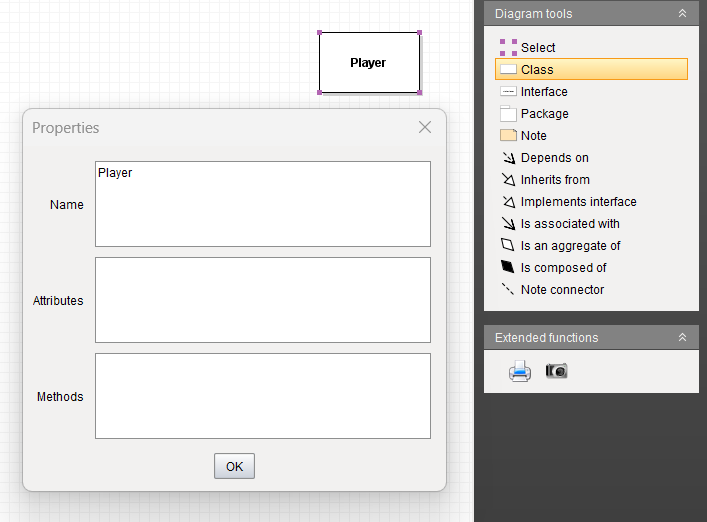Focus the Attributes text field
This screenshot has height=522, width=707.
point(263,300)
